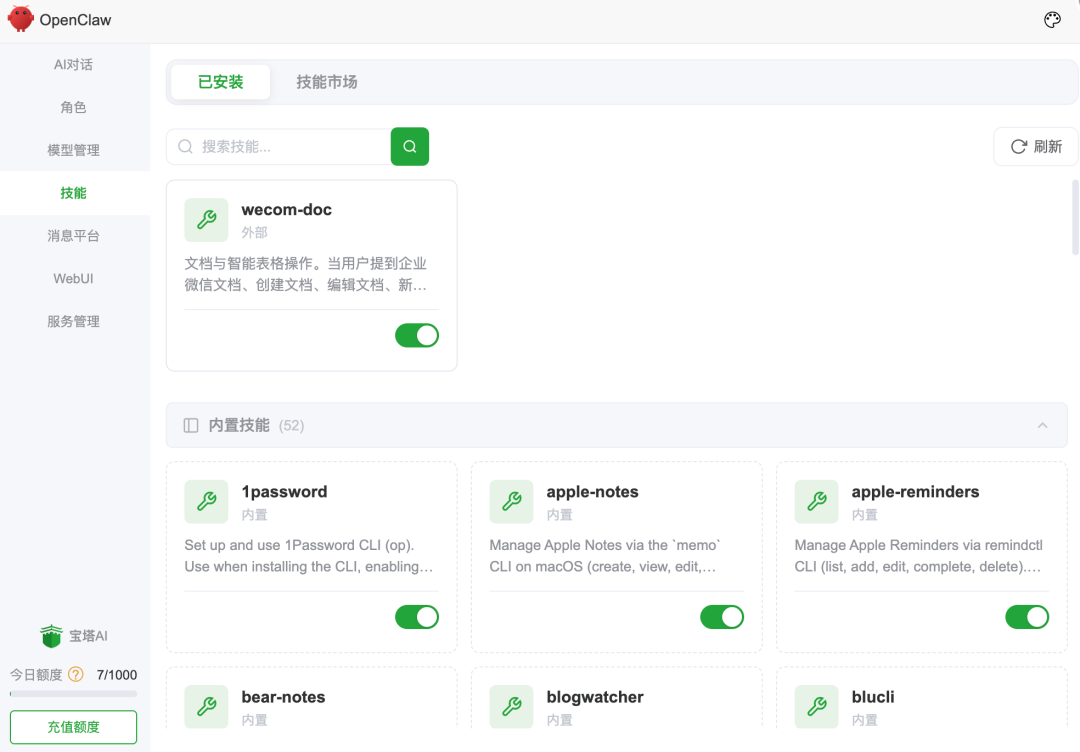
Task: Click the 充值额度 button
Action: coord(73,727)
